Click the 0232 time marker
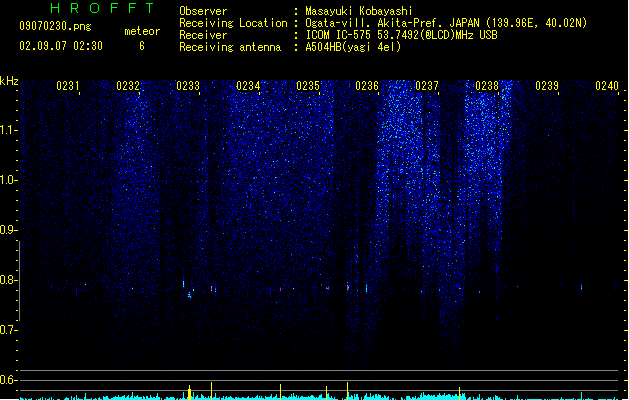 (x=128, y=86)
